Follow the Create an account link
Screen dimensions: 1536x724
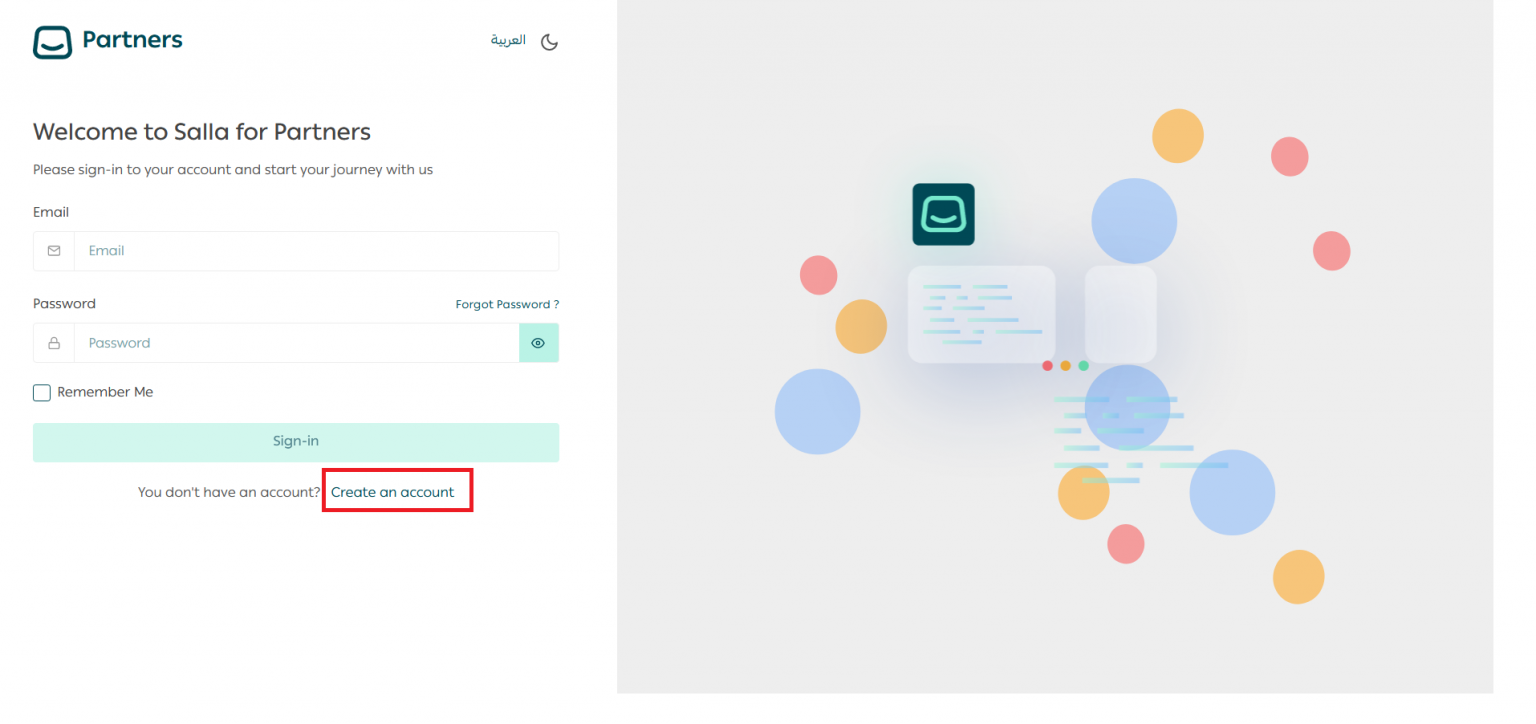(392, 492)
